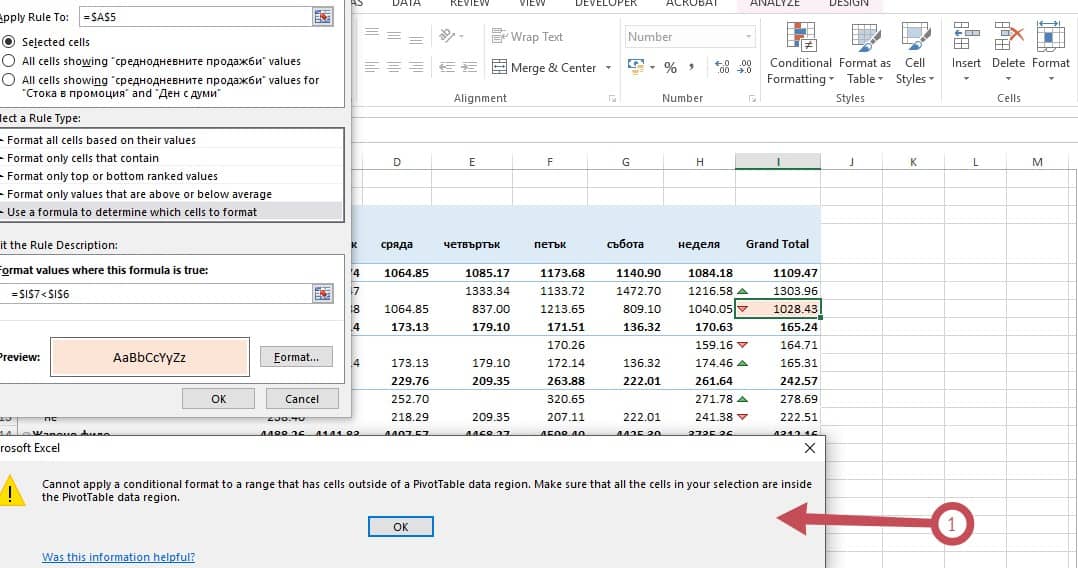Image resolution: width=1078 pixels, height=568 pixels.
Task: Click the 'Grand Total' column heading cell
Action: coord(778,244)
